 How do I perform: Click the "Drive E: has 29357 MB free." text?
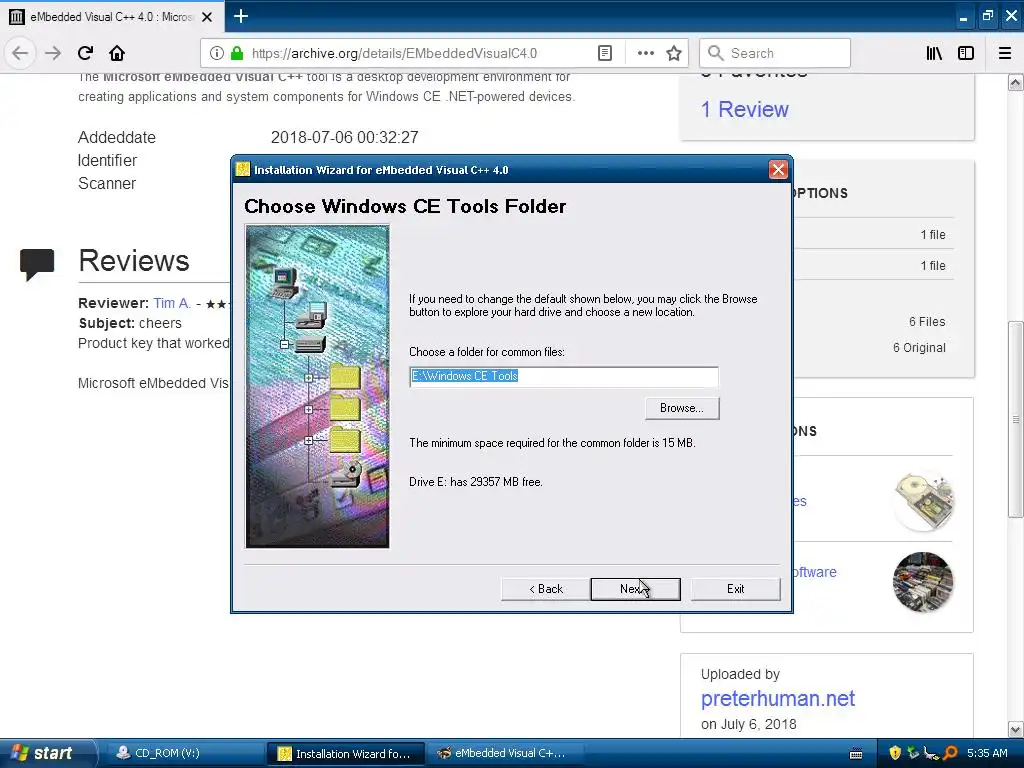[x=475, y=482]
